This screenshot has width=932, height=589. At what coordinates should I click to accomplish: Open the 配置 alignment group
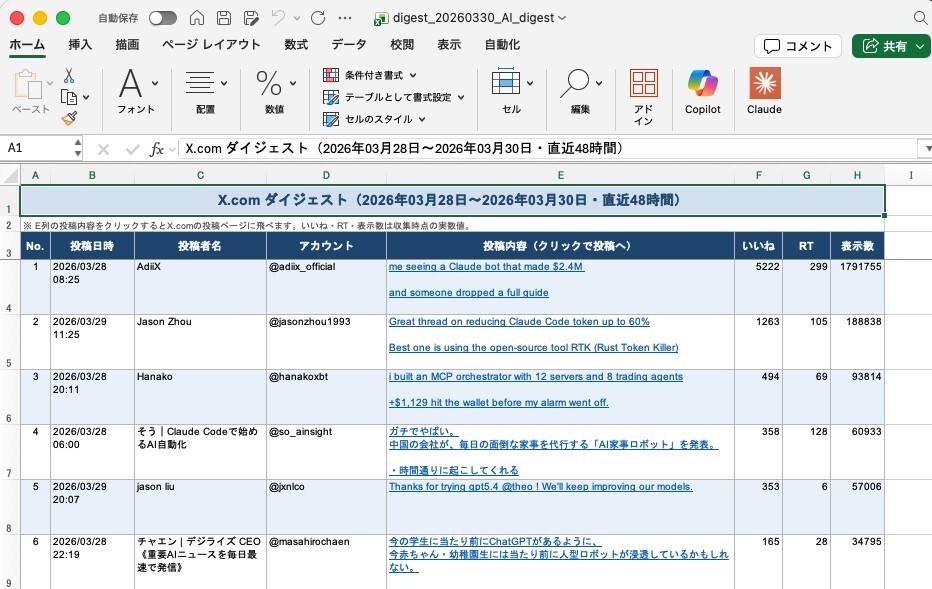point(206,90)
